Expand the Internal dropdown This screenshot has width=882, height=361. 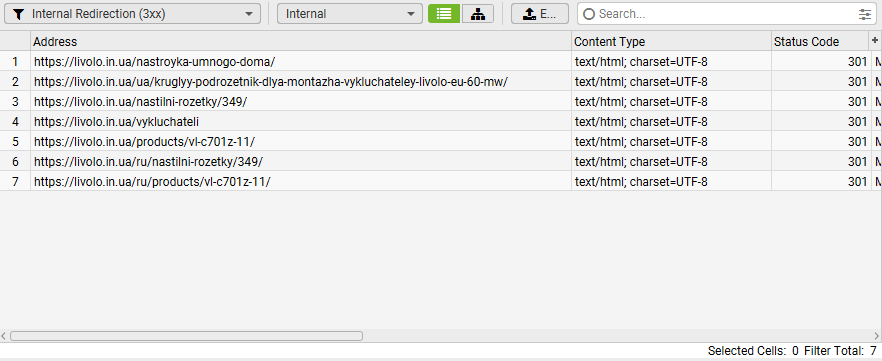[349, 14]
